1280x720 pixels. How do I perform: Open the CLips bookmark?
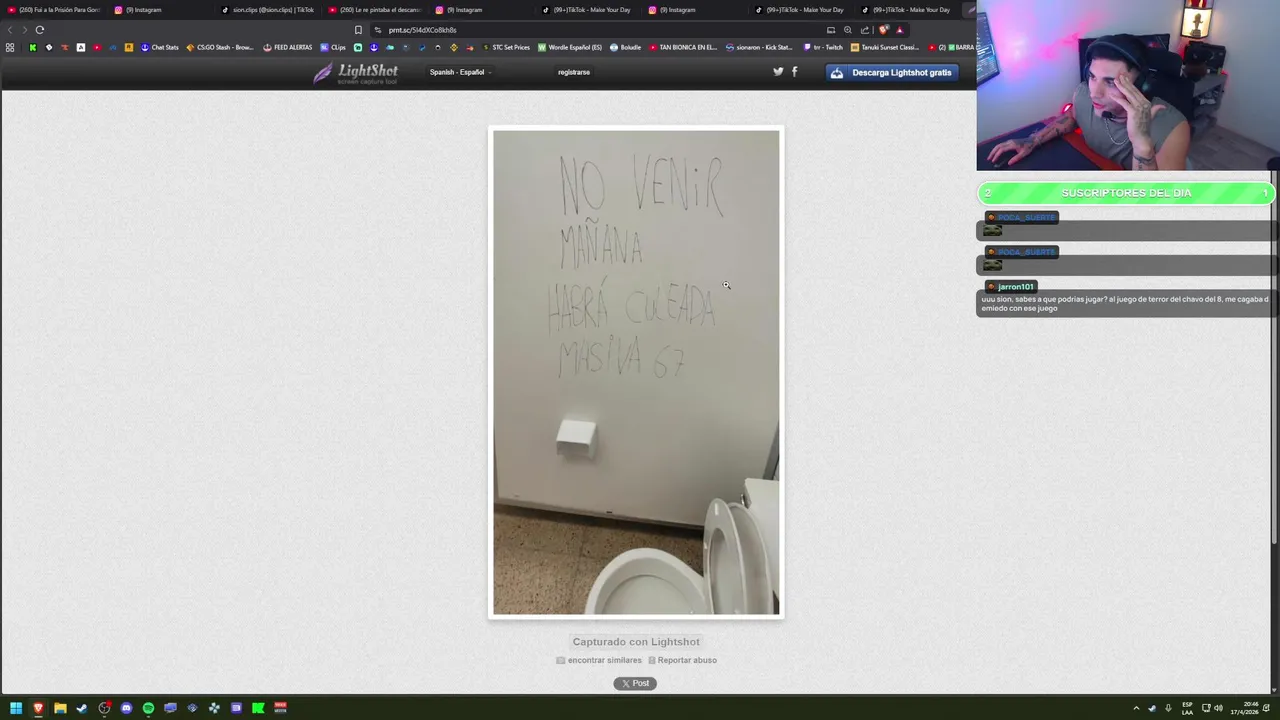pyautogui.click(x=333, y=47)
